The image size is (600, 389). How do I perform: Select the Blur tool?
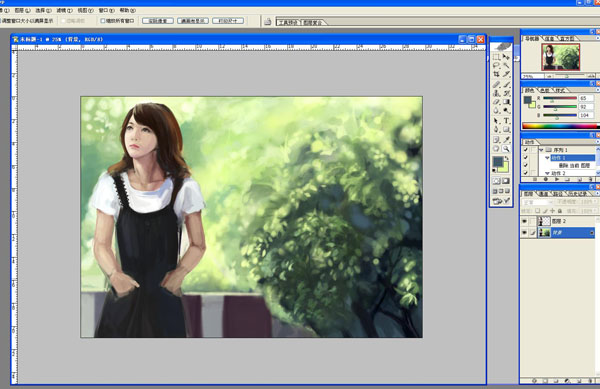point(496,110)
